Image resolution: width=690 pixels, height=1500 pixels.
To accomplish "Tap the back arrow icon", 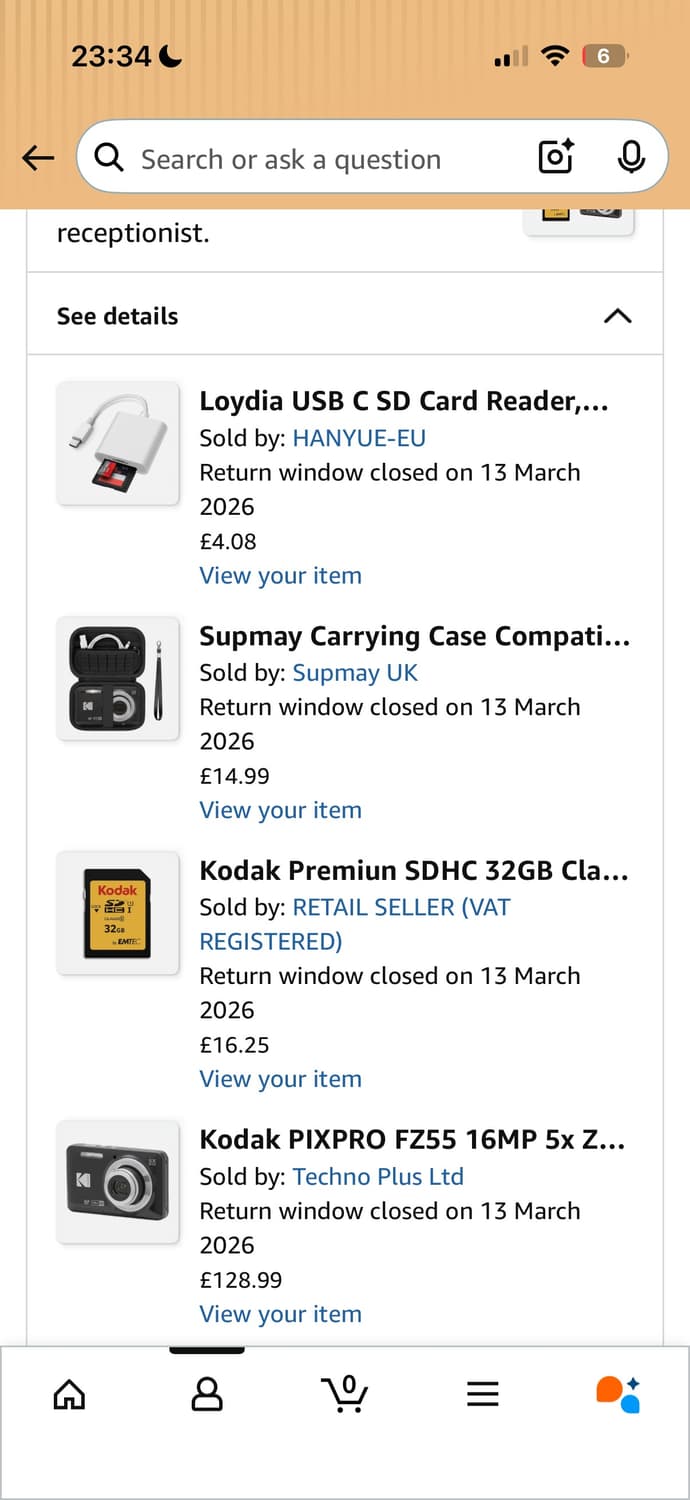I will coord(38,158).
